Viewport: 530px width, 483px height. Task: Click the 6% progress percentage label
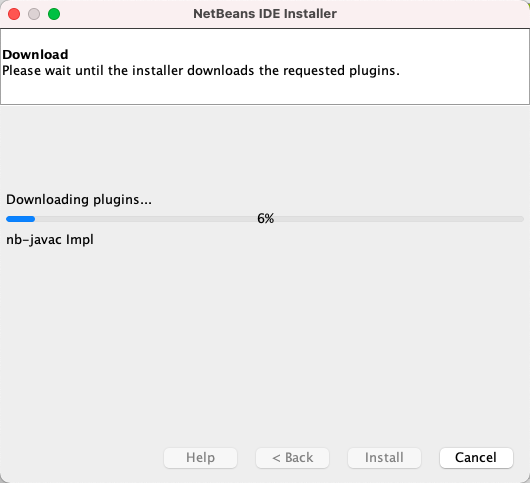coord(265,219)
